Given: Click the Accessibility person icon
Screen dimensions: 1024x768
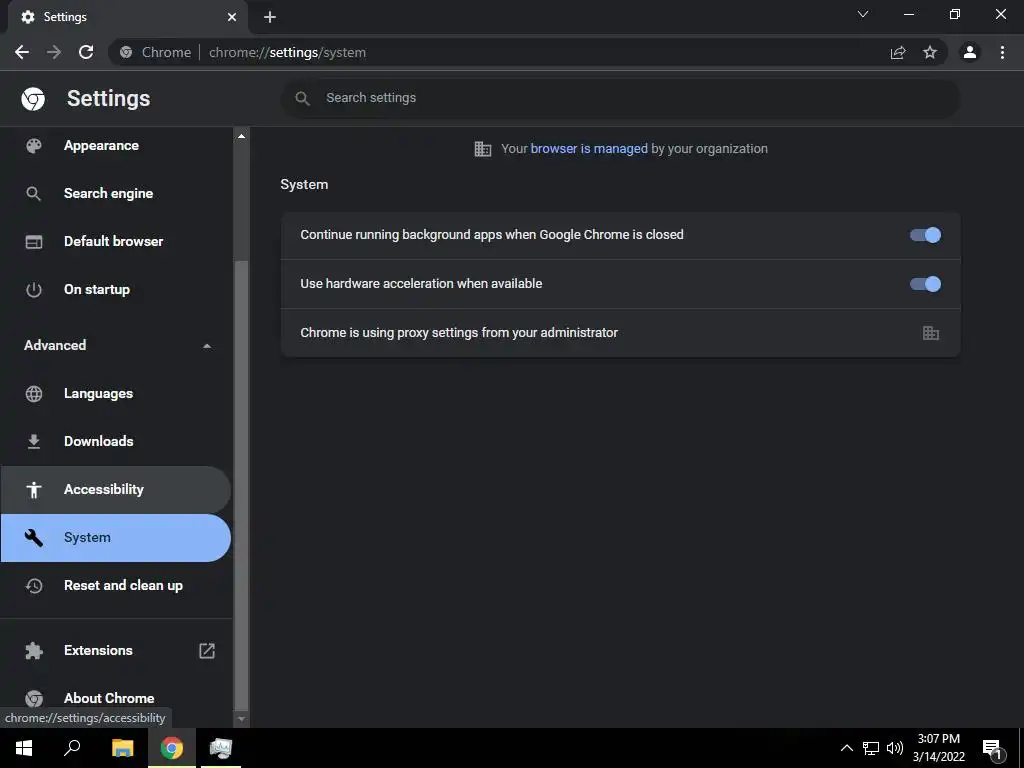Looking at the screenshot, I should tap(33, 490).
